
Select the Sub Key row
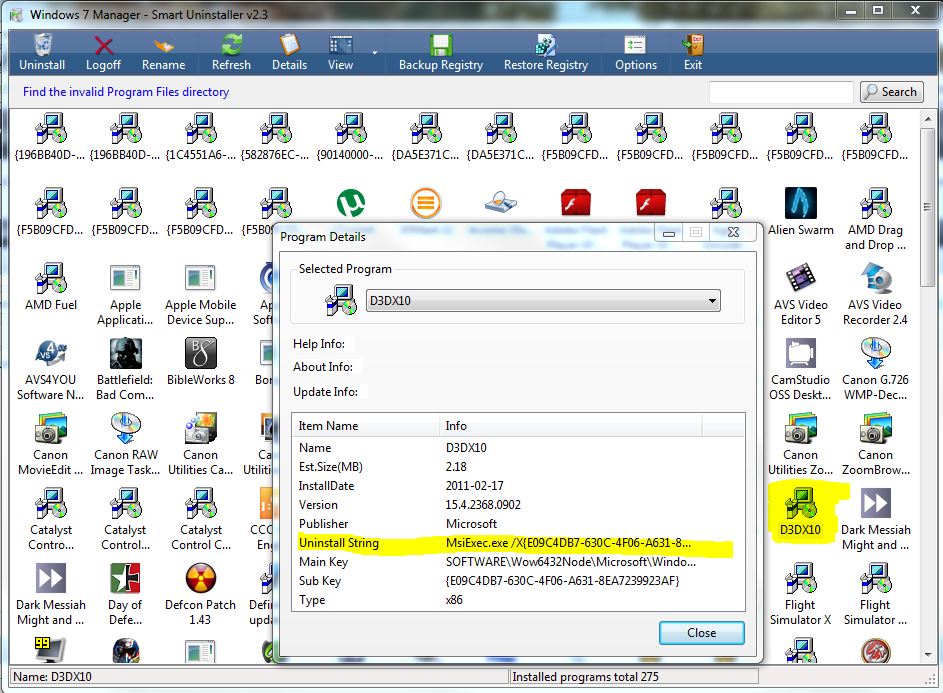(x=518, y=581)
